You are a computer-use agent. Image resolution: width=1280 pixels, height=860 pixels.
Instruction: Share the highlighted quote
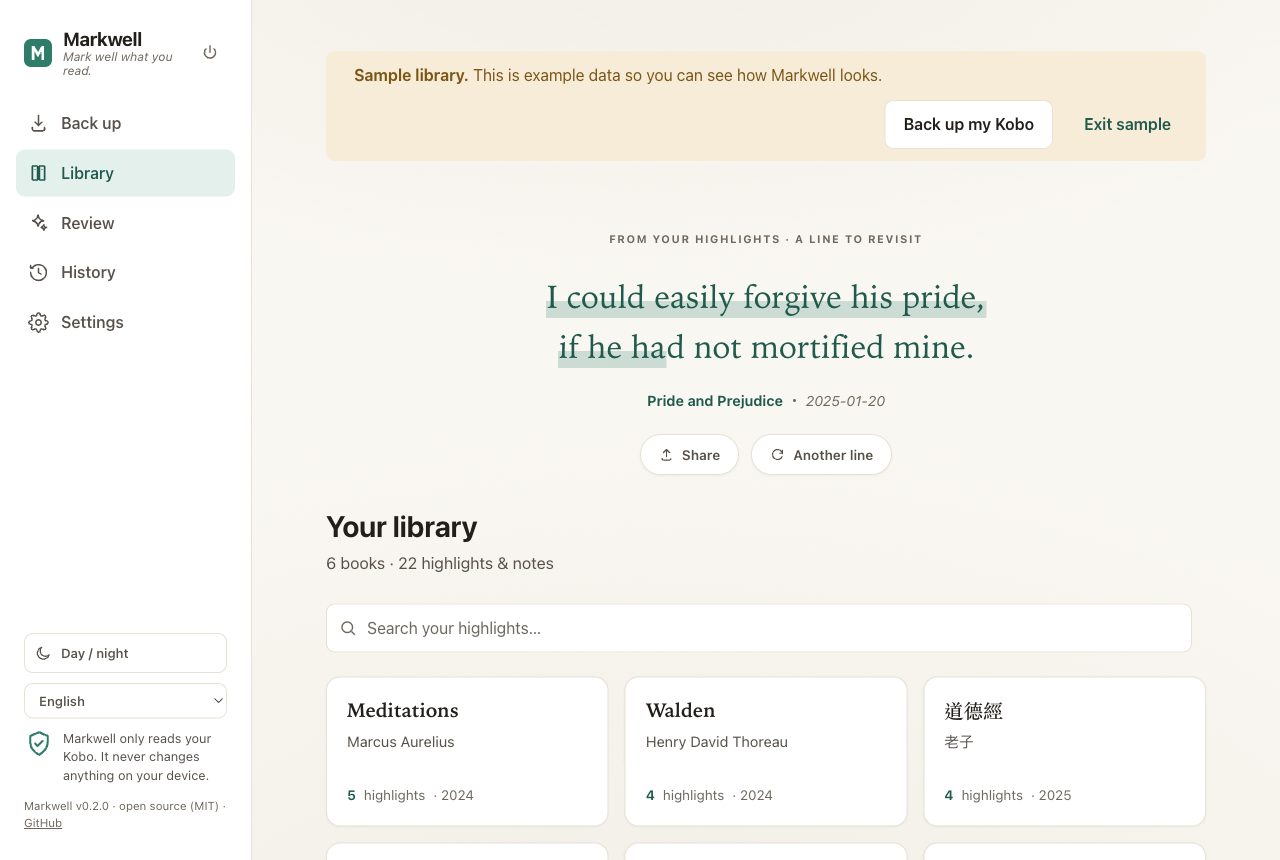coord(689,455)
